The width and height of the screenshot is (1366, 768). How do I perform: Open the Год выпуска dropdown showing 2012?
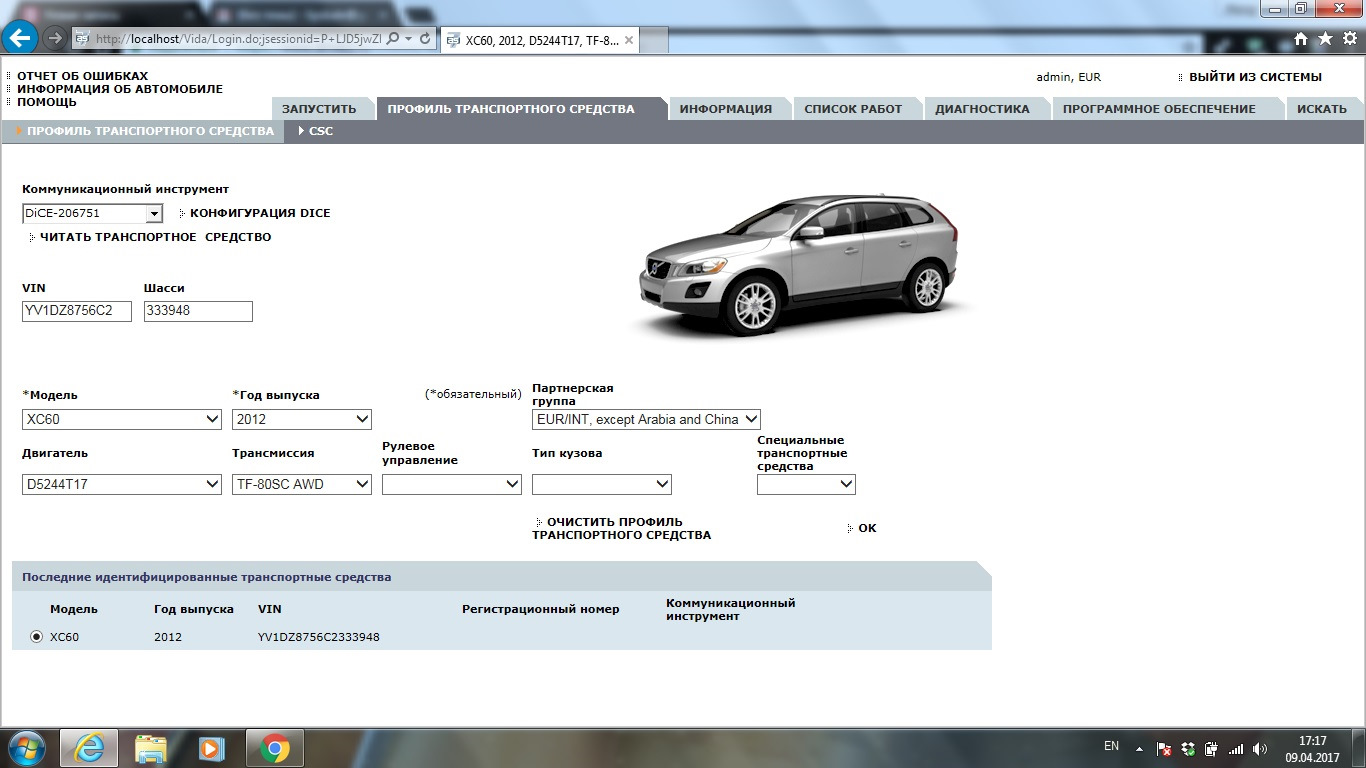click(302, 420)
